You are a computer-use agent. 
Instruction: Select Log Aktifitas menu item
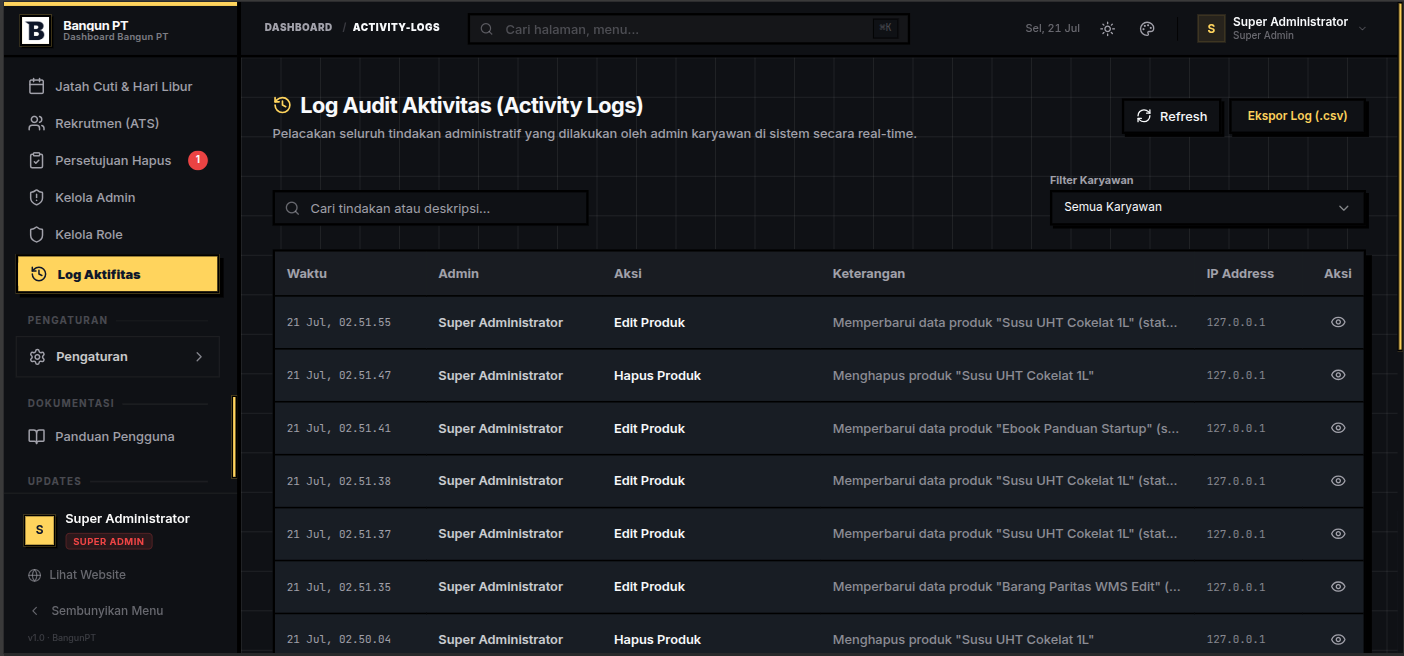tap(118, 274)
